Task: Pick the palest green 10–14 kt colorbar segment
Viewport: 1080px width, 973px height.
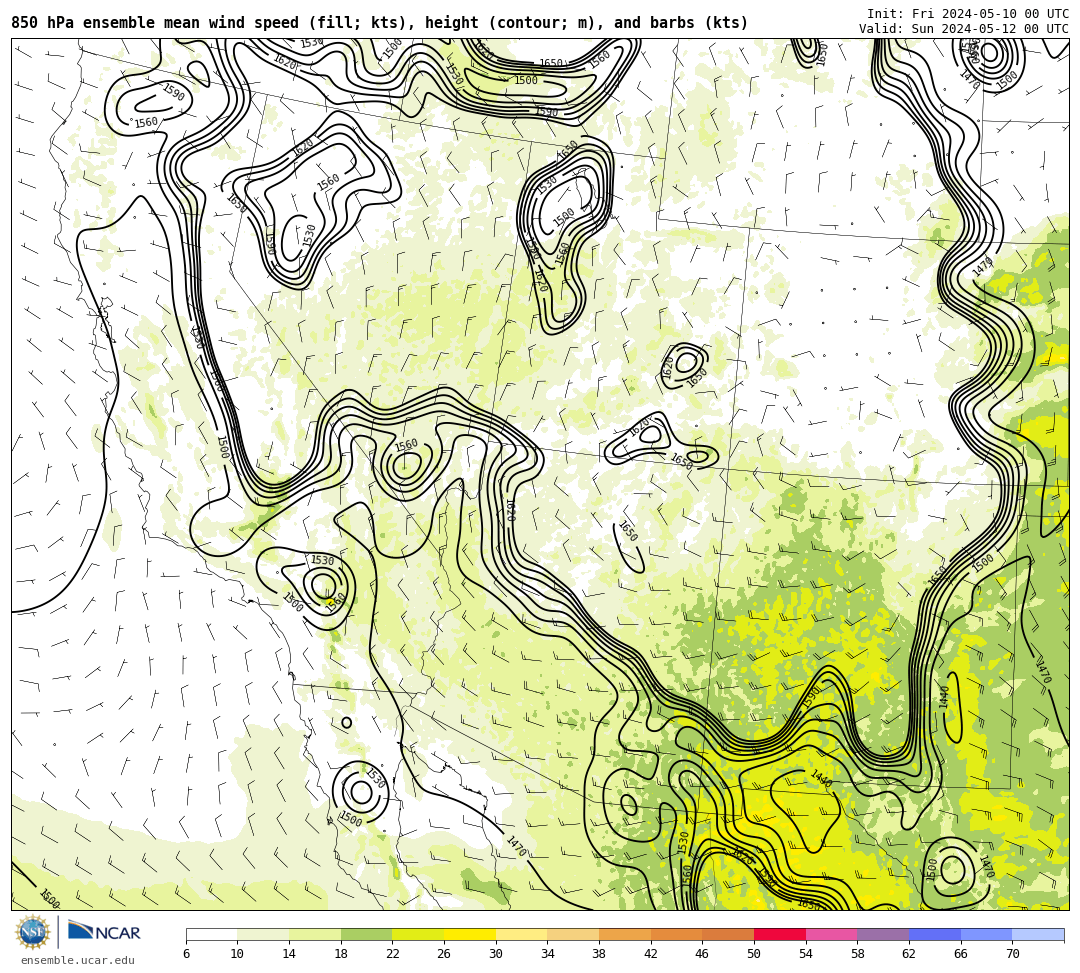Action: click(x=263, y=934)
